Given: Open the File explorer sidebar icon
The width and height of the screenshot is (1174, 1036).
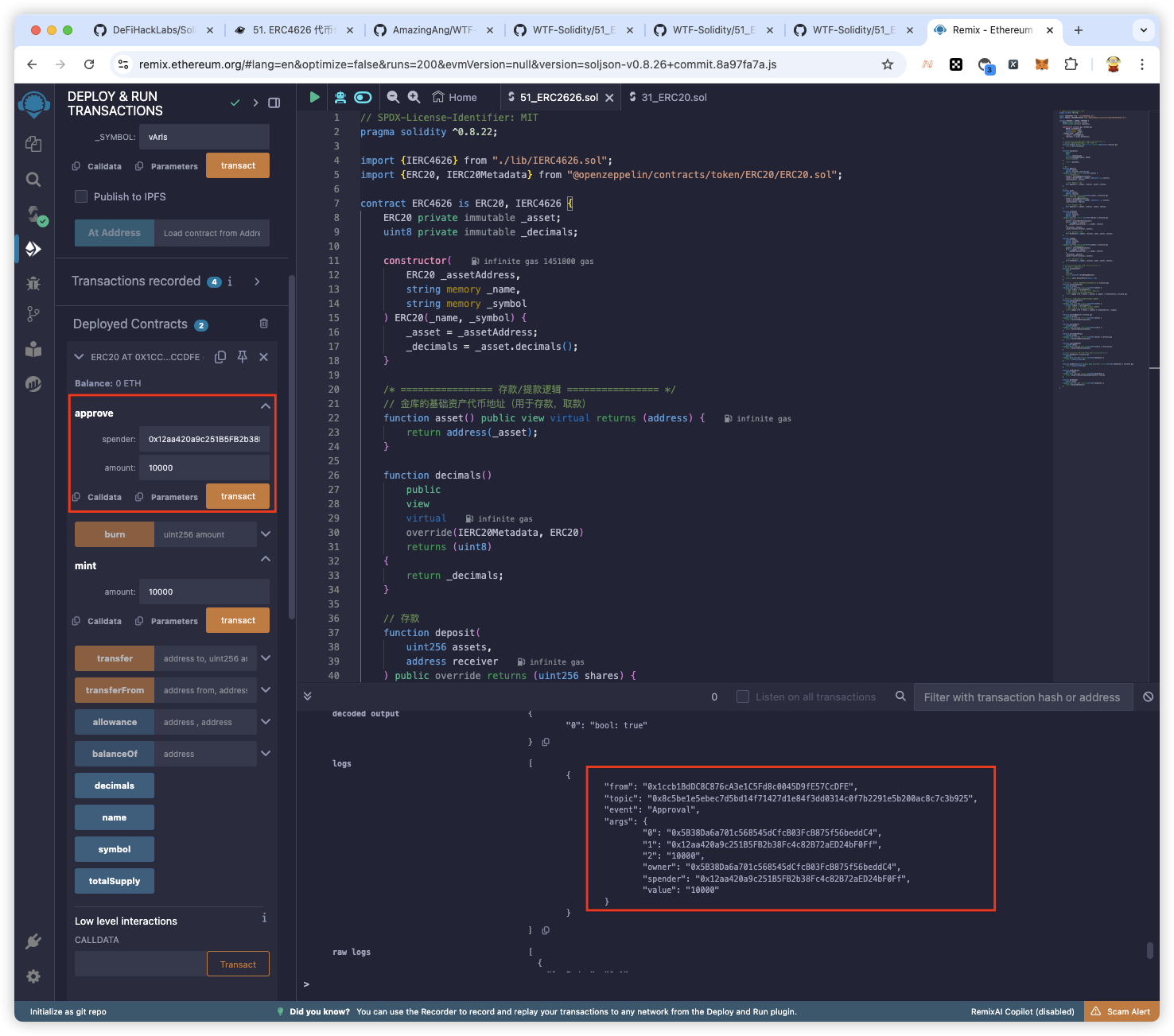Looking at the screenshot, I should (33, 143).
